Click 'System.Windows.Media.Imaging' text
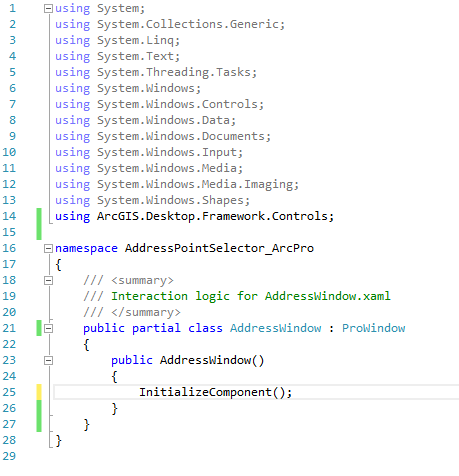 coord(195,184)
